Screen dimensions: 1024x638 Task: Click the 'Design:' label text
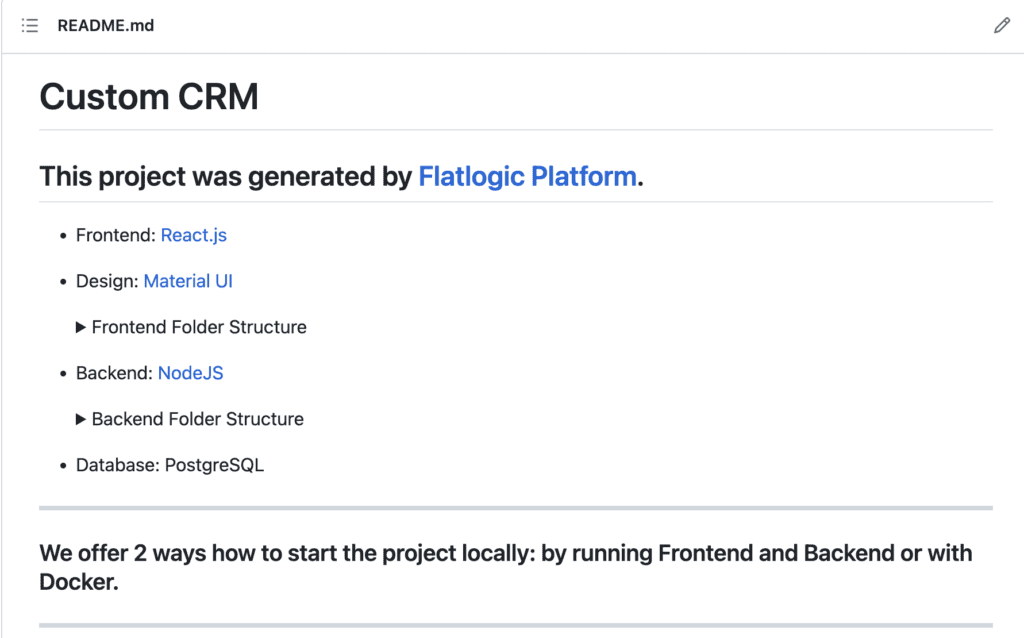[107, 281]
